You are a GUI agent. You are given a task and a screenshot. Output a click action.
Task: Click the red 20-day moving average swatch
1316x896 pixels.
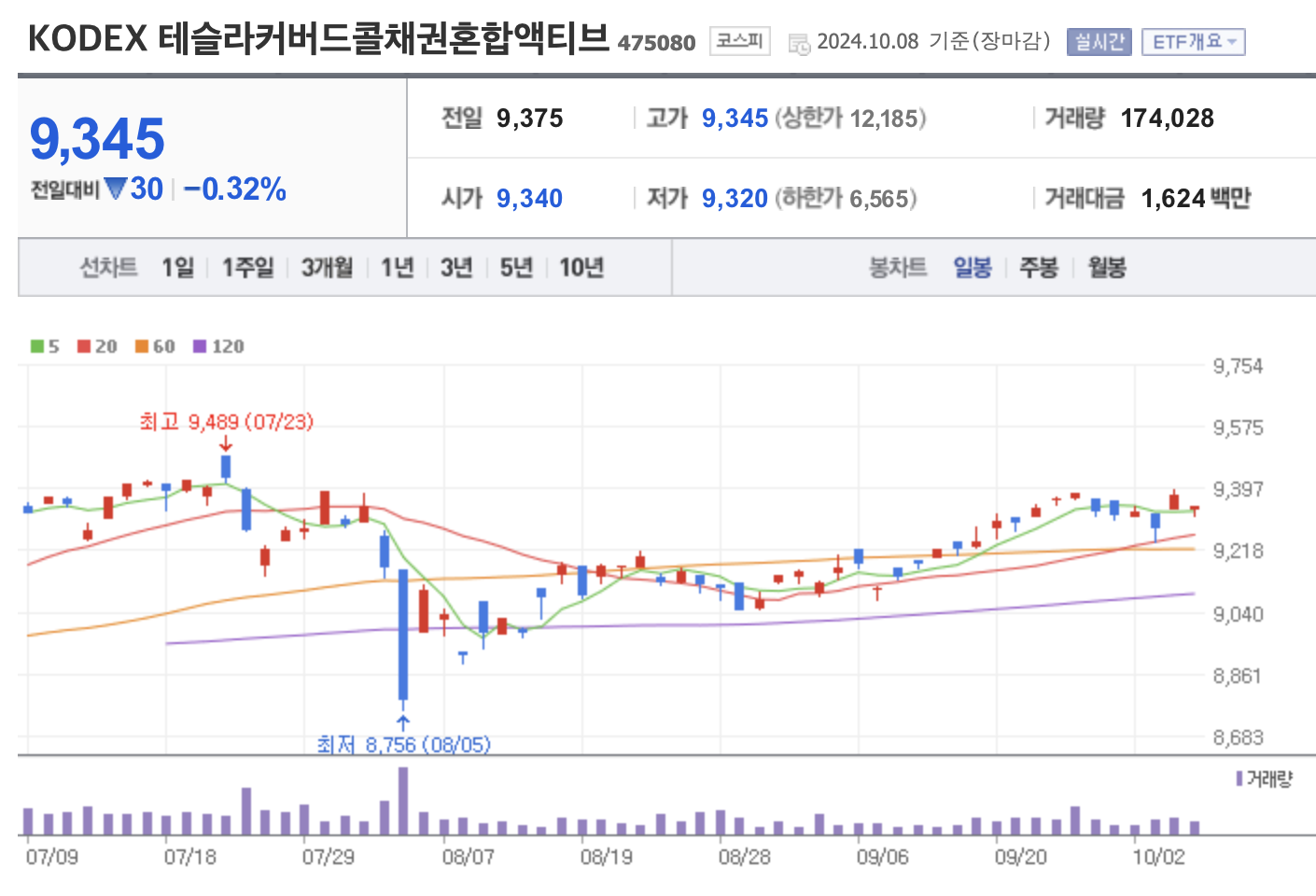click(84, 346)
